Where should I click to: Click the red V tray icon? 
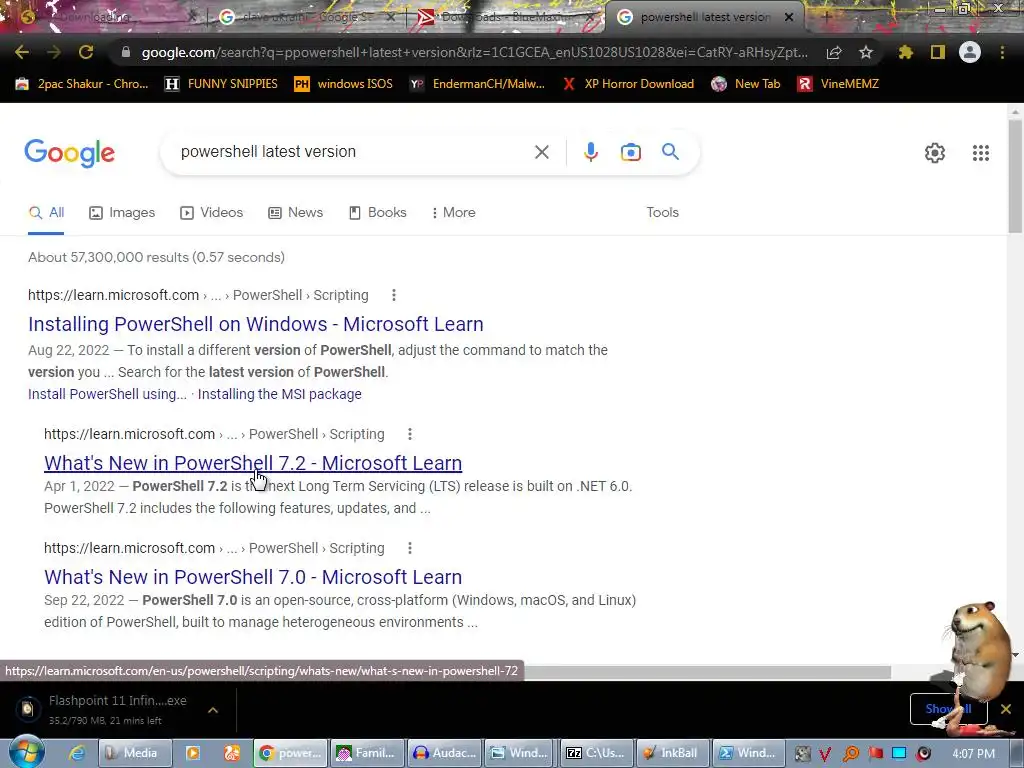click(x=825, y=754)
